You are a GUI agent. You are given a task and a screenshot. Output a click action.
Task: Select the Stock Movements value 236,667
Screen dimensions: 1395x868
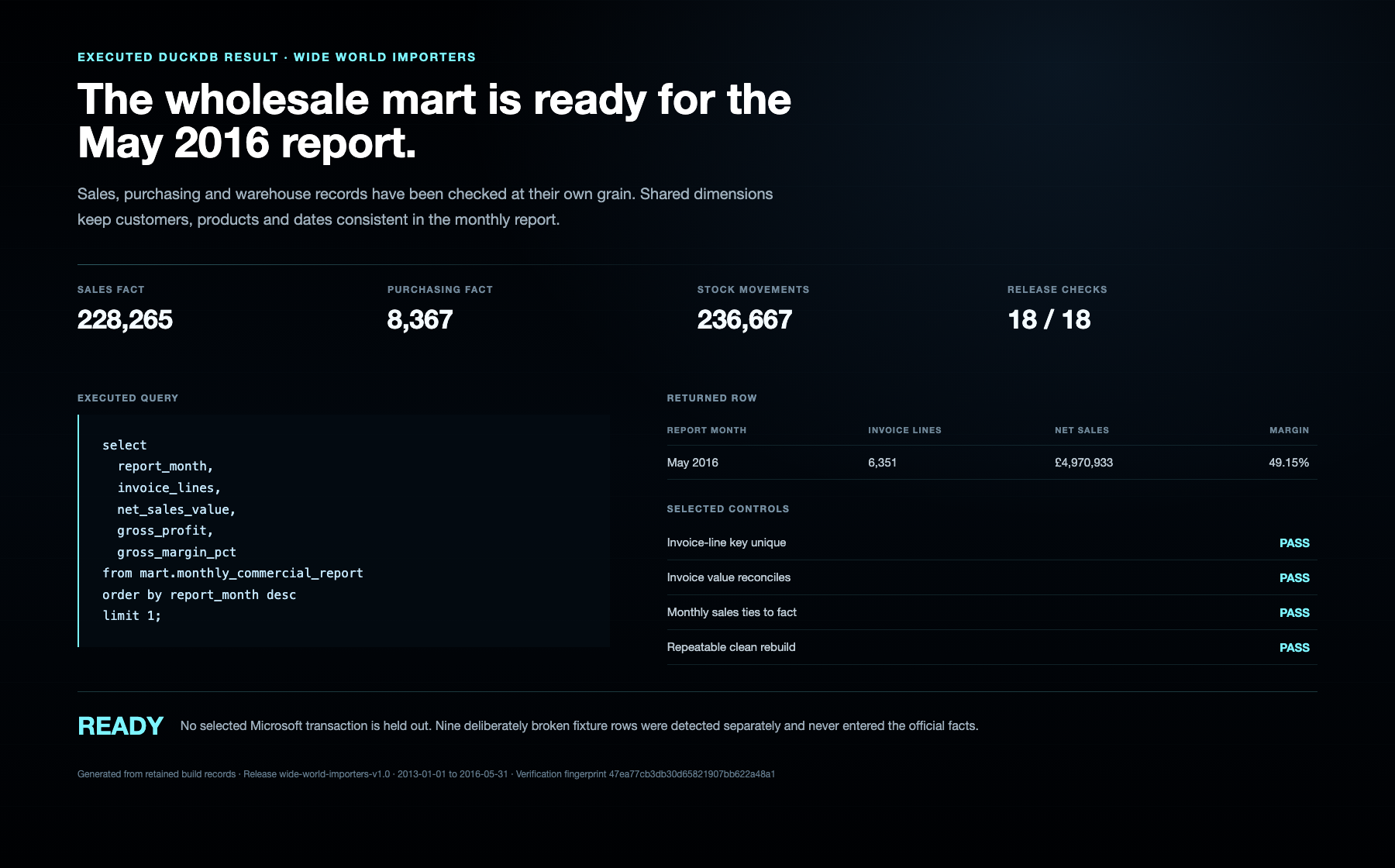click(745, 319)
